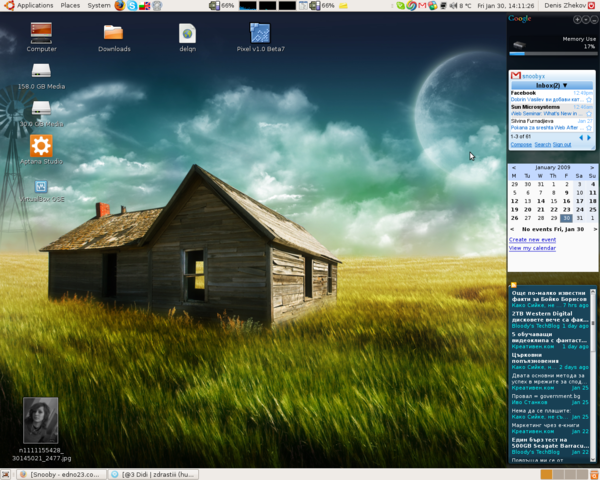
Task: Click the keyboard layout flag indicator
Action: click(145, 6)
